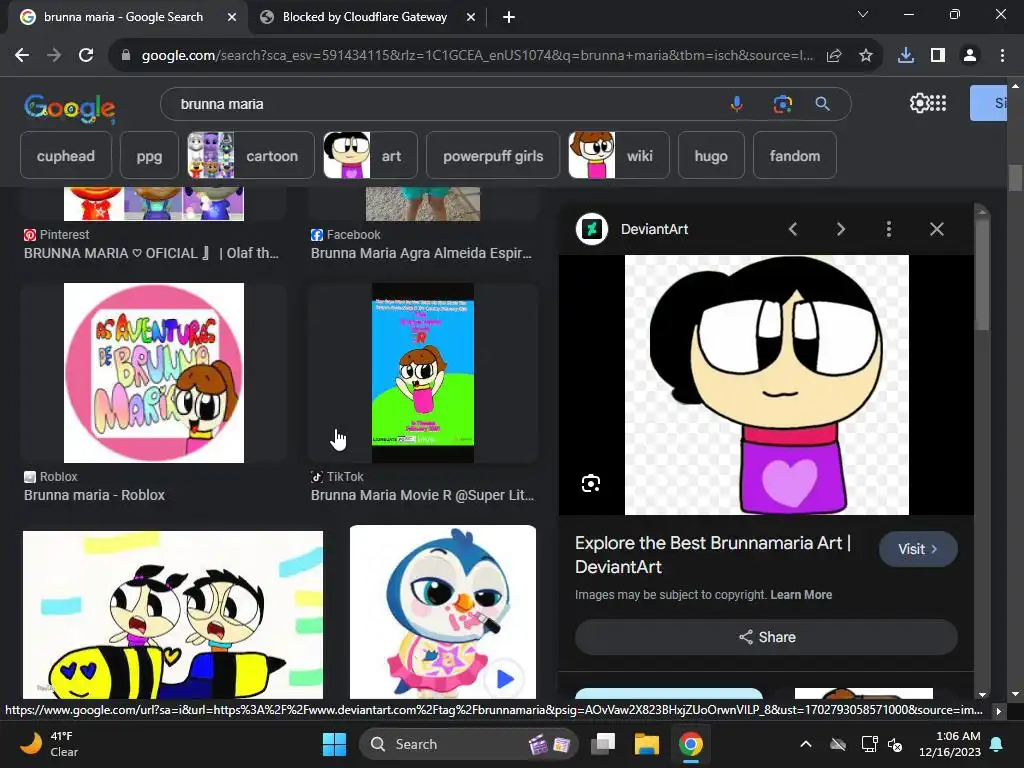This screenshot has width=1024, height=768.
Task: Open Google quick settings gear
Action: 918,103
